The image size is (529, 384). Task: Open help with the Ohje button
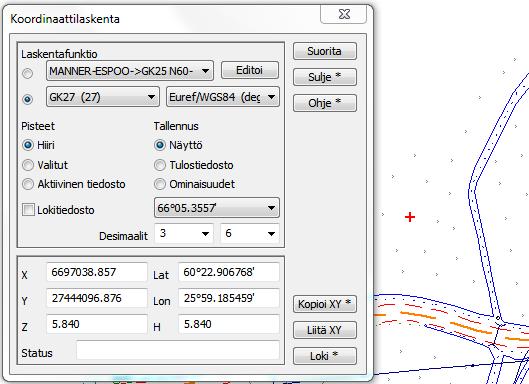coord(325,103)
